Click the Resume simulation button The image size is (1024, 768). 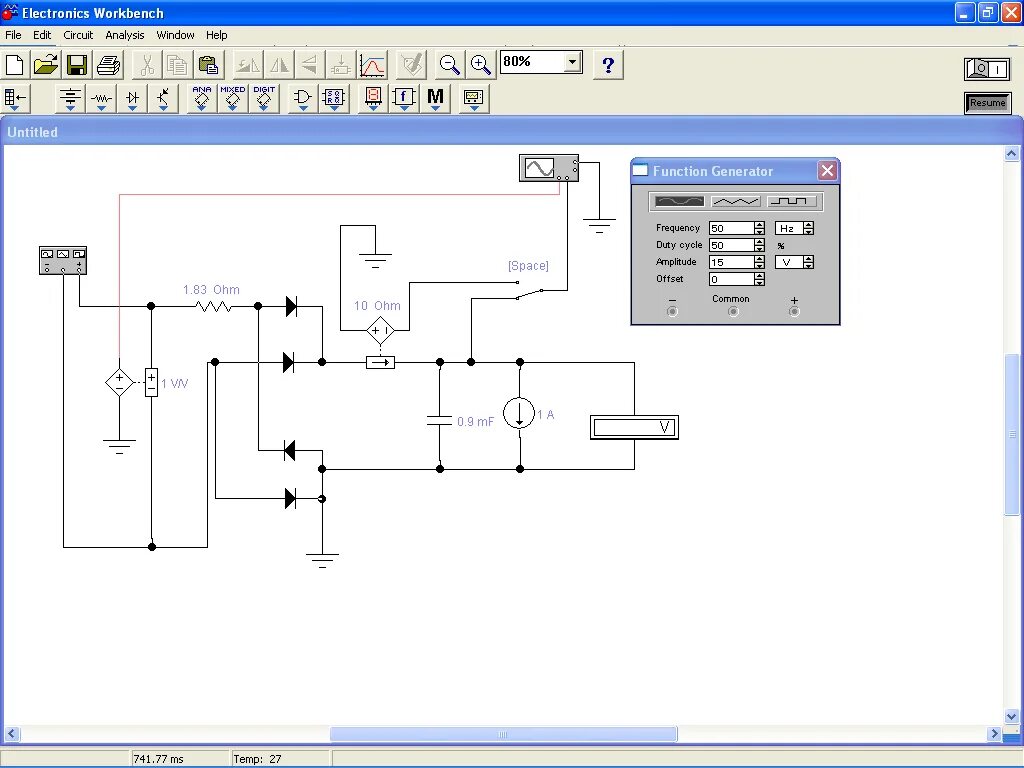(987, 103)
